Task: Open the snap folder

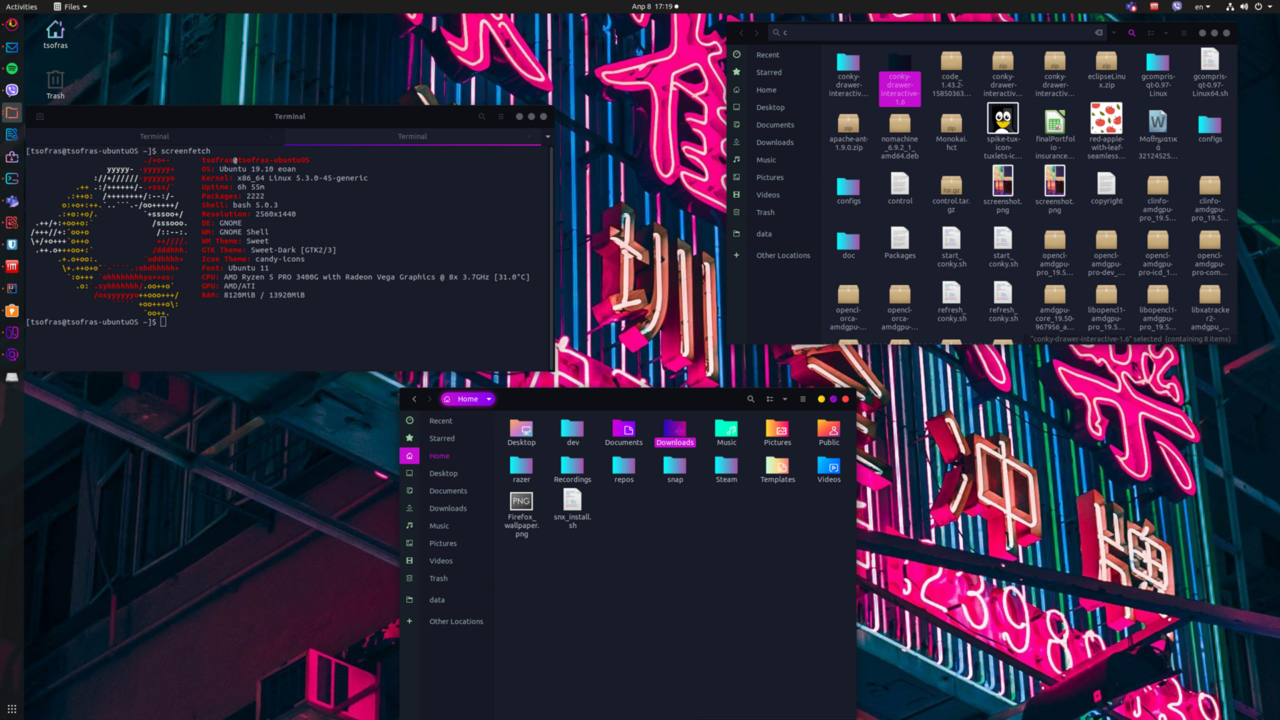Action: click(675, 470)
